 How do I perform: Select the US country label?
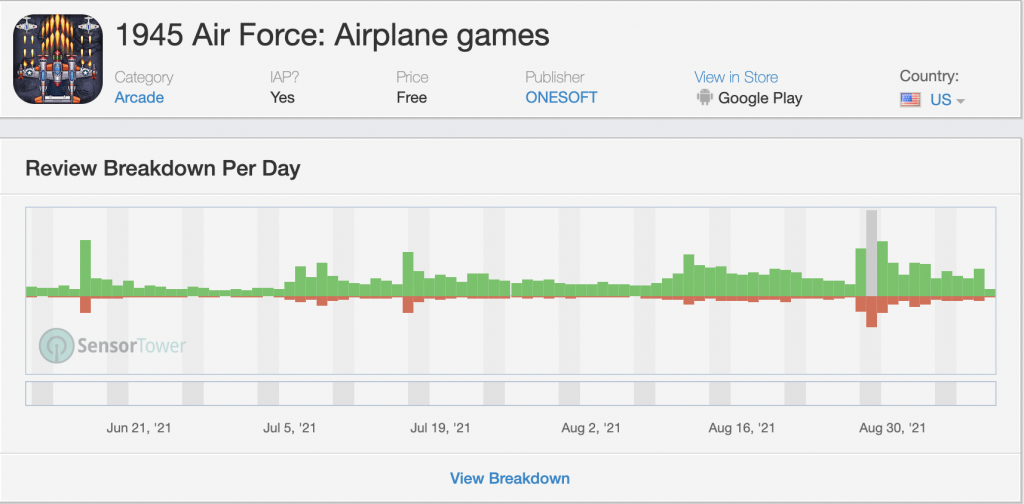pyautogui.click(x=940, y=101)
